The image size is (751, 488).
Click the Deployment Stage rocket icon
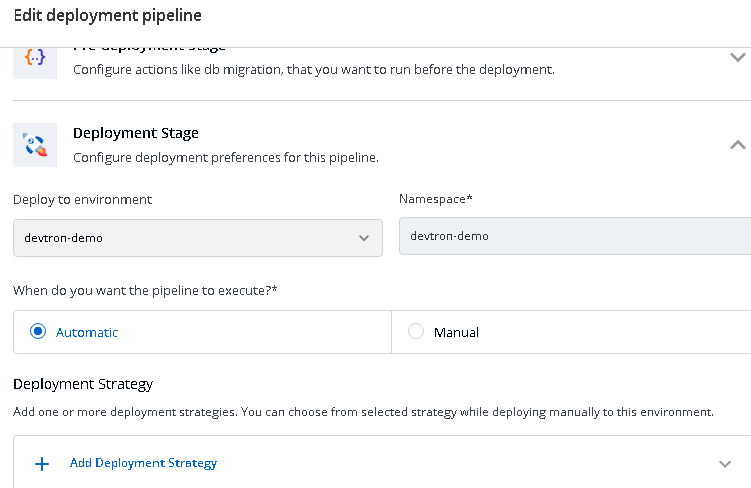35,145
